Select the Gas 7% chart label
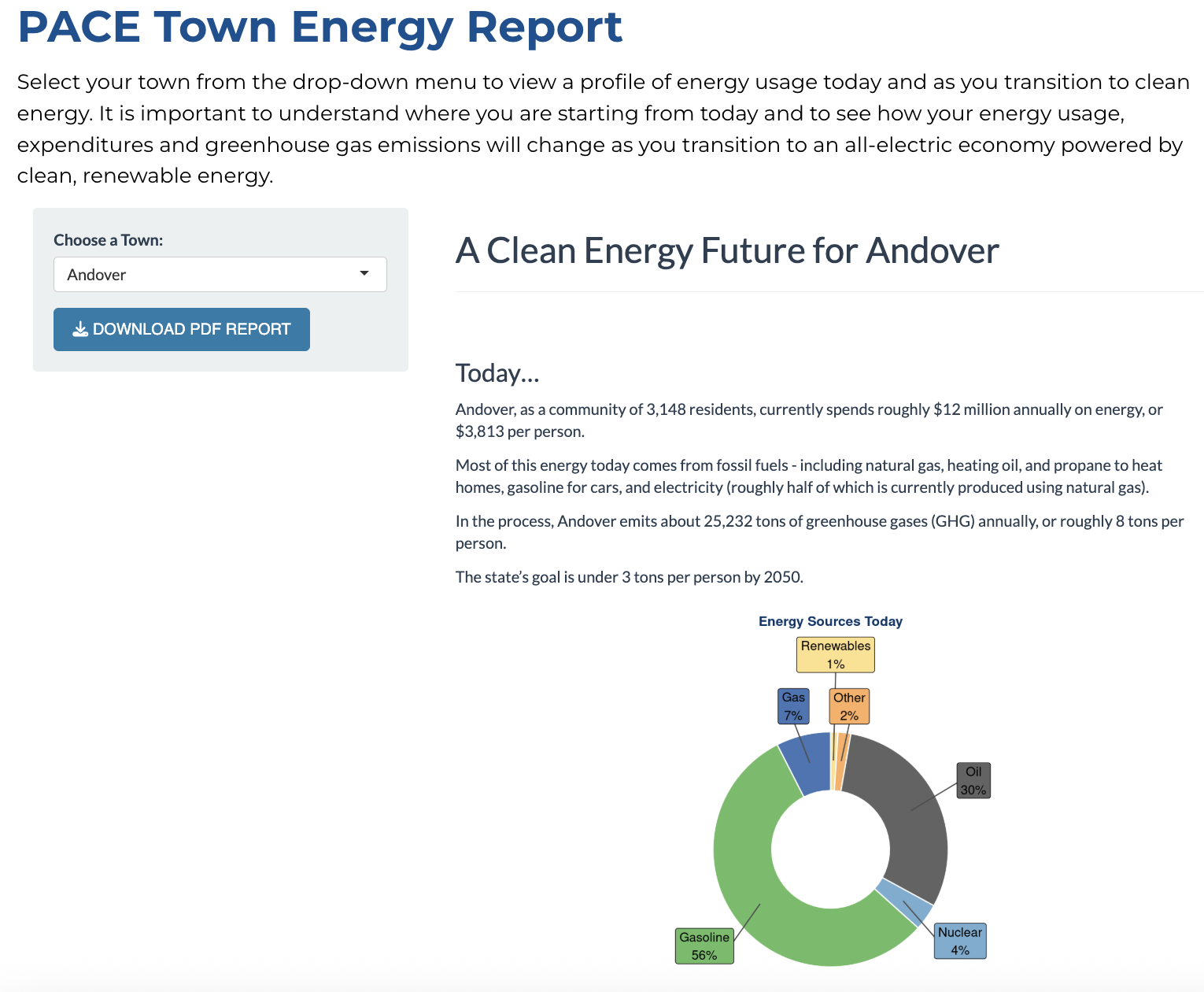The image size is (1204, 992). (x=793, y=706)
